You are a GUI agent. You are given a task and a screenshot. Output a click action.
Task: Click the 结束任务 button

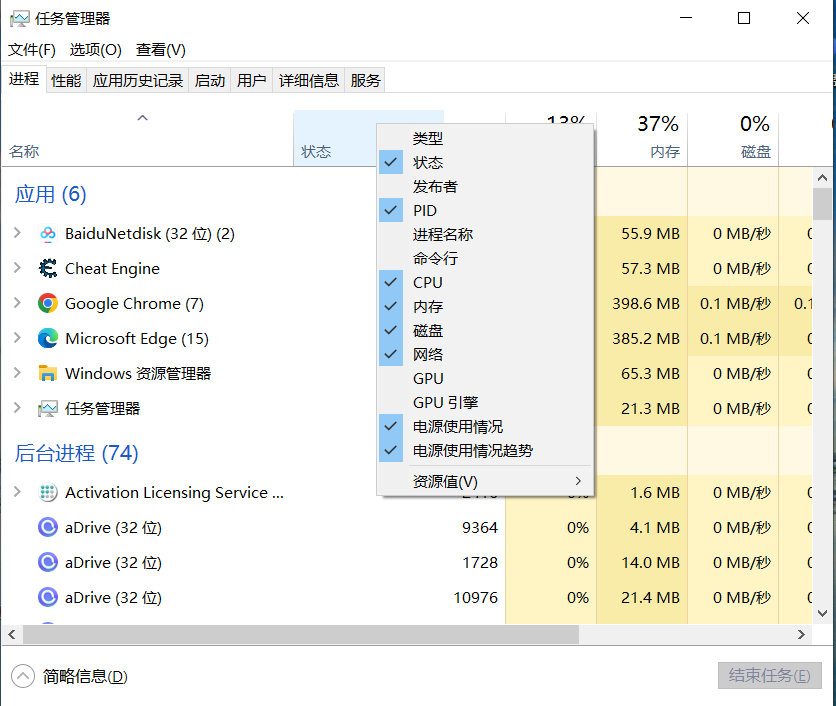769,676
